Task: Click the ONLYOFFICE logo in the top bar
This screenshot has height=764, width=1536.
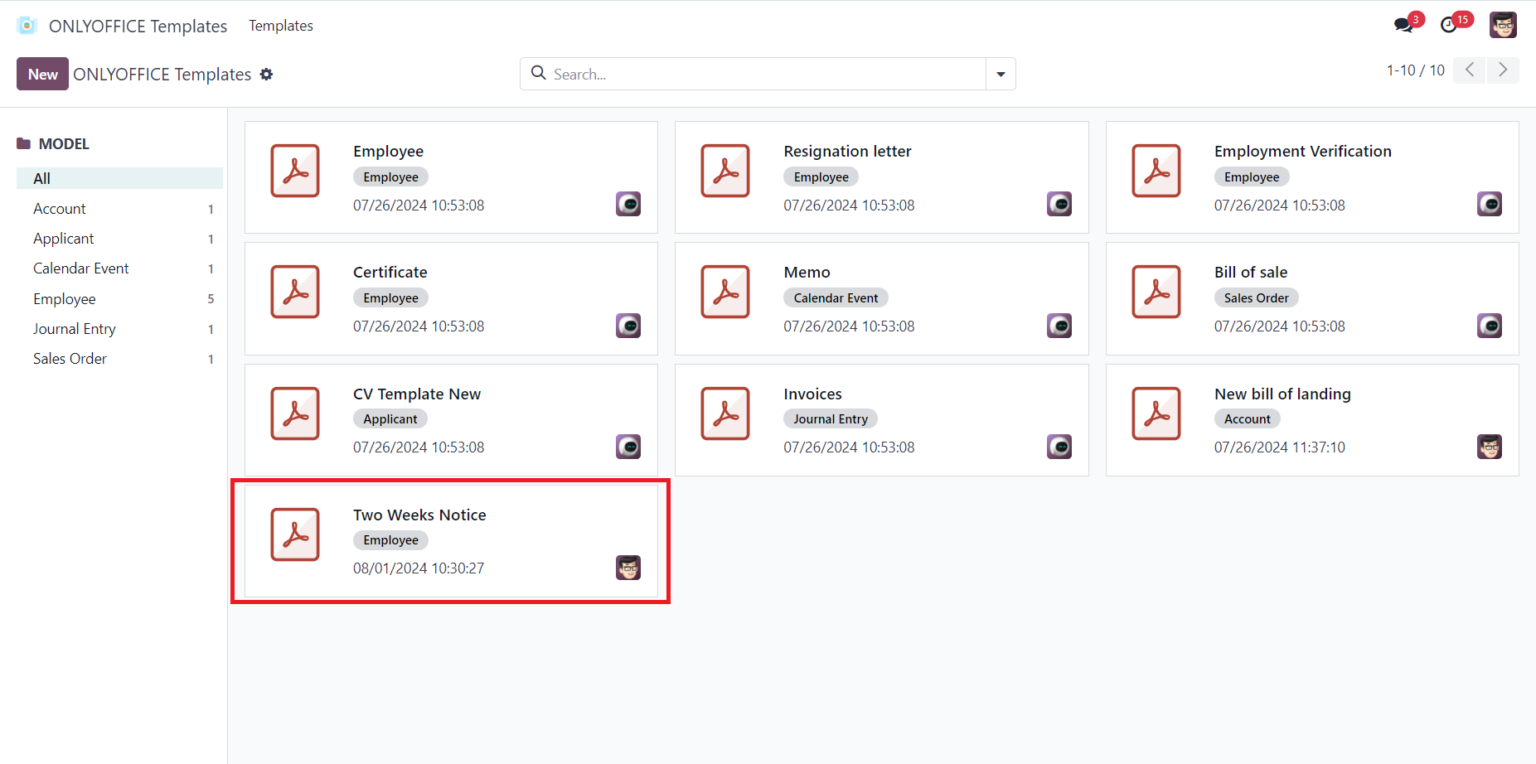Action: [26, 25]
